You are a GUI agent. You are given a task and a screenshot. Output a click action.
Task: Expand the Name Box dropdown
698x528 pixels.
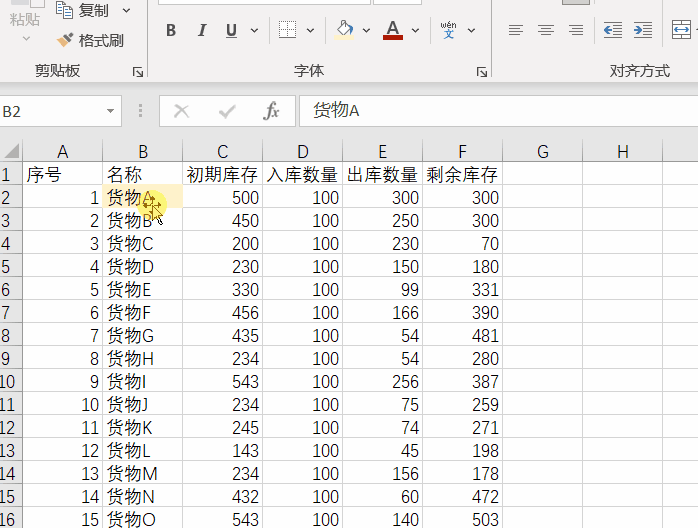pyautogui.click(x=110, y=111)
